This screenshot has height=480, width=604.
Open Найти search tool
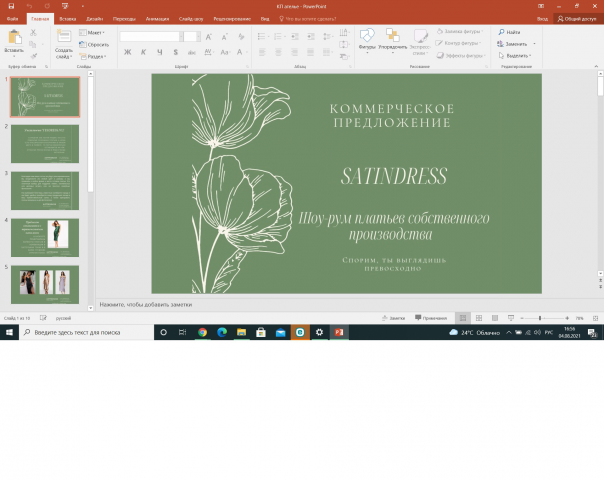tap(509, 32)
